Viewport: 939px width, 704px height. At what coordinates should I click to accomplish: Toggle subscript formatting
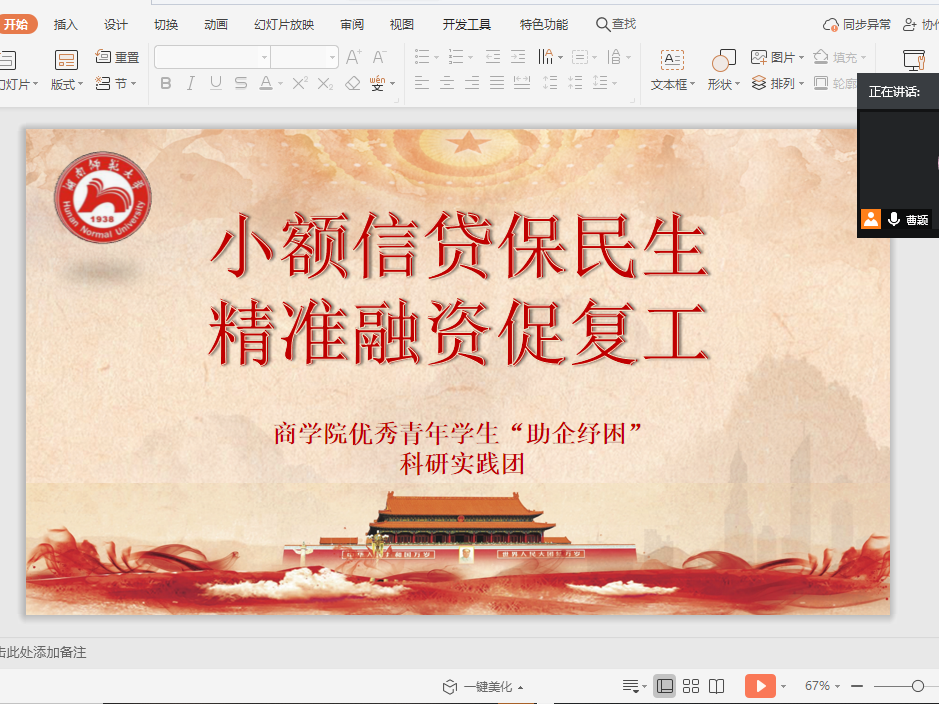[x=325, y=83]
